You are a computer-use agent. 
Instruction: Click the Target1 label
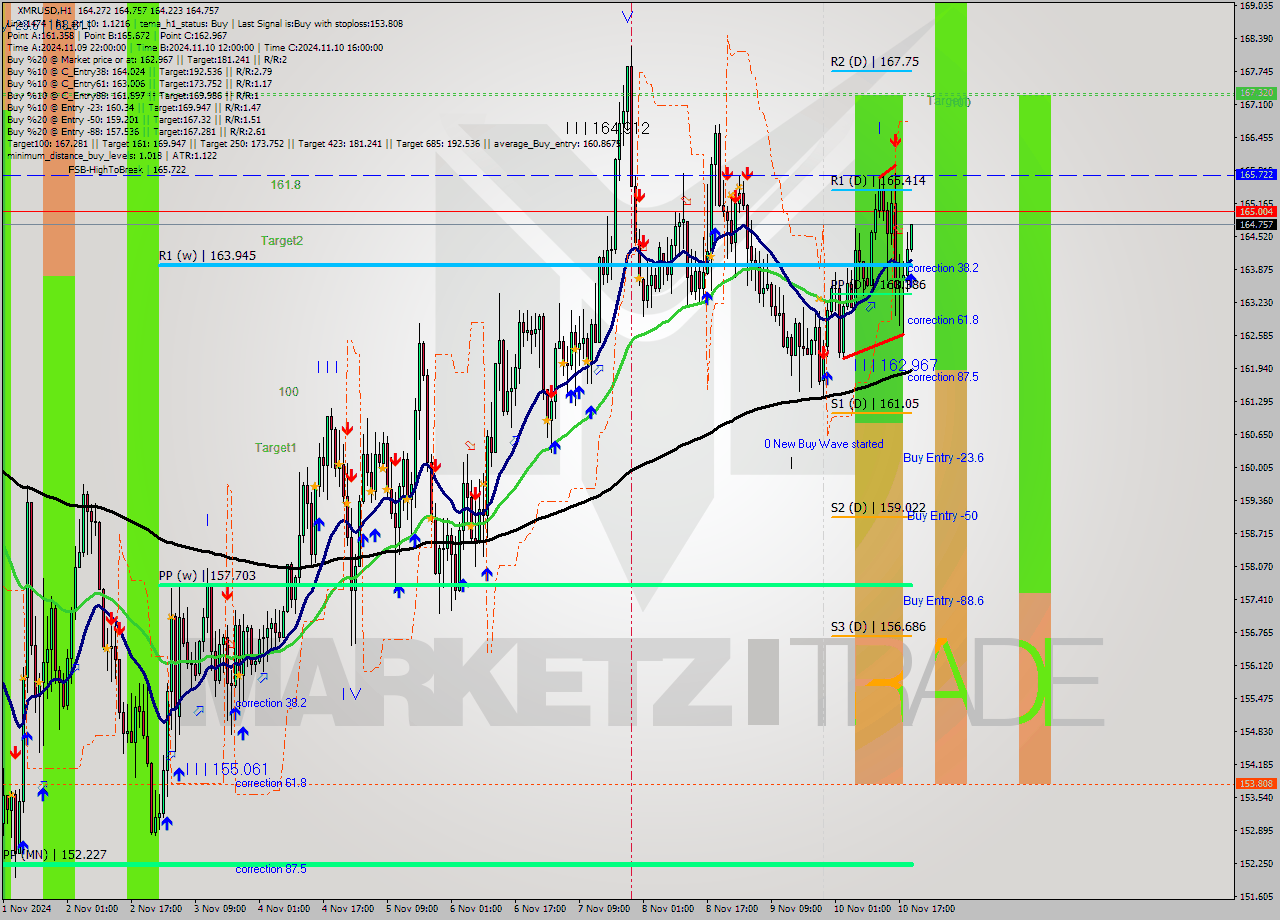[x=275, y=448]
